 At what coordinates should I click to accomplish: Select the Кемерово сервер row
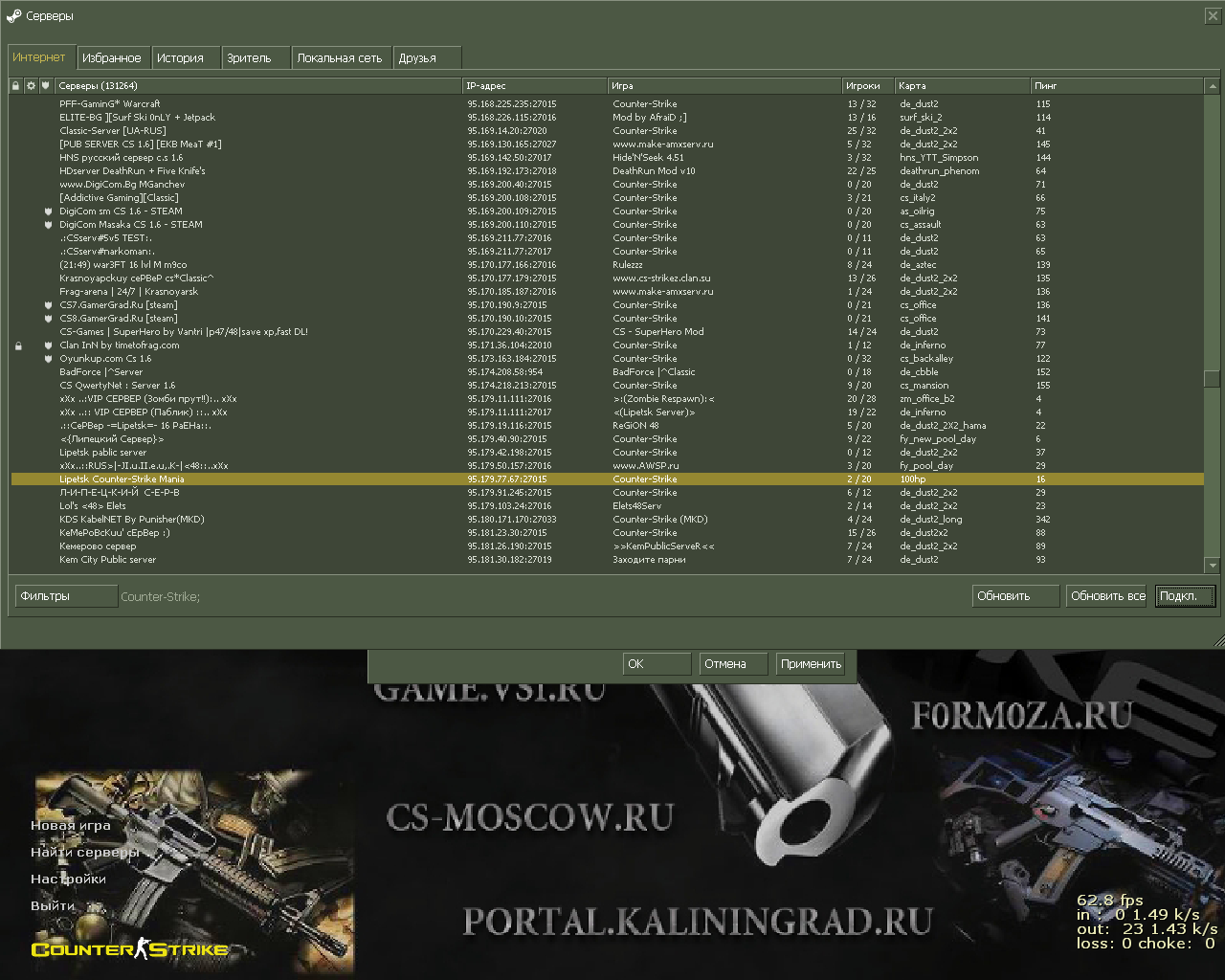pyautogui.click(x=608, y=546)
